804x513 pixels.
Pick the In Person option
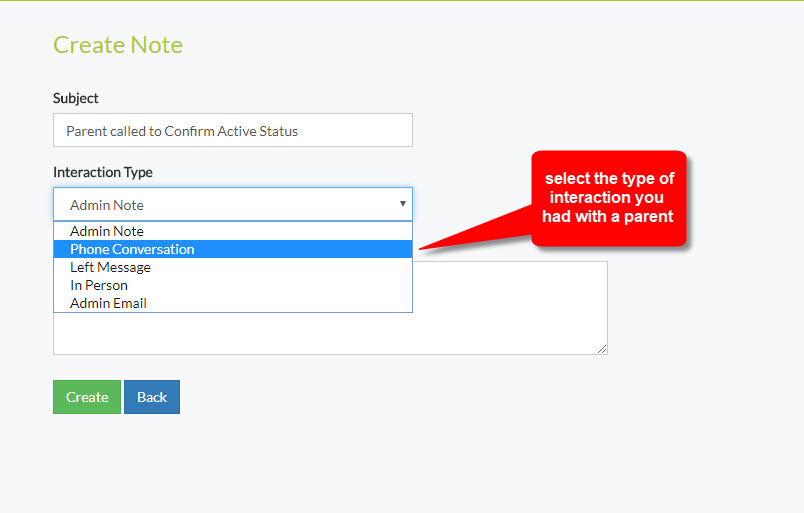tap(99, 285)
